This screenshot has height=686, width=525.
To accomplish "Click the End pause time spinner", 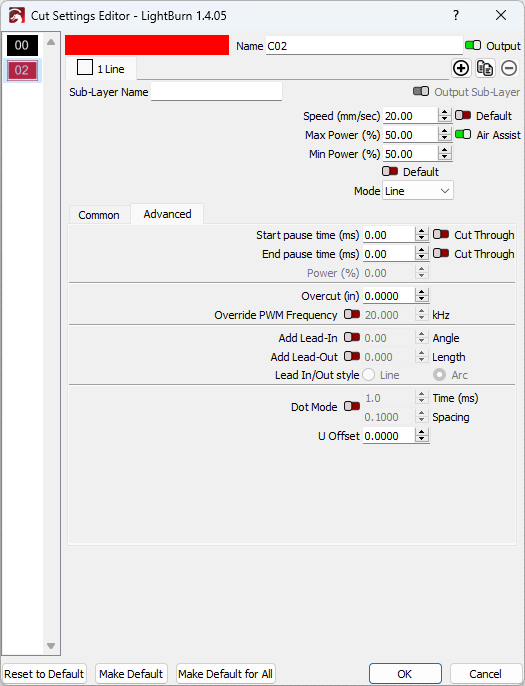I will 421,254.
